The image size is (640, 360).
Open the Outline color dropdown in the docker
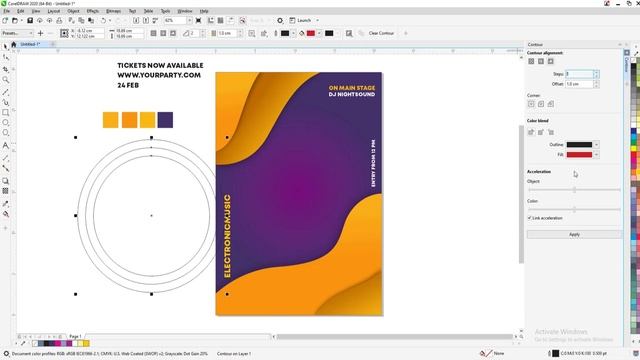pos(596,144)
